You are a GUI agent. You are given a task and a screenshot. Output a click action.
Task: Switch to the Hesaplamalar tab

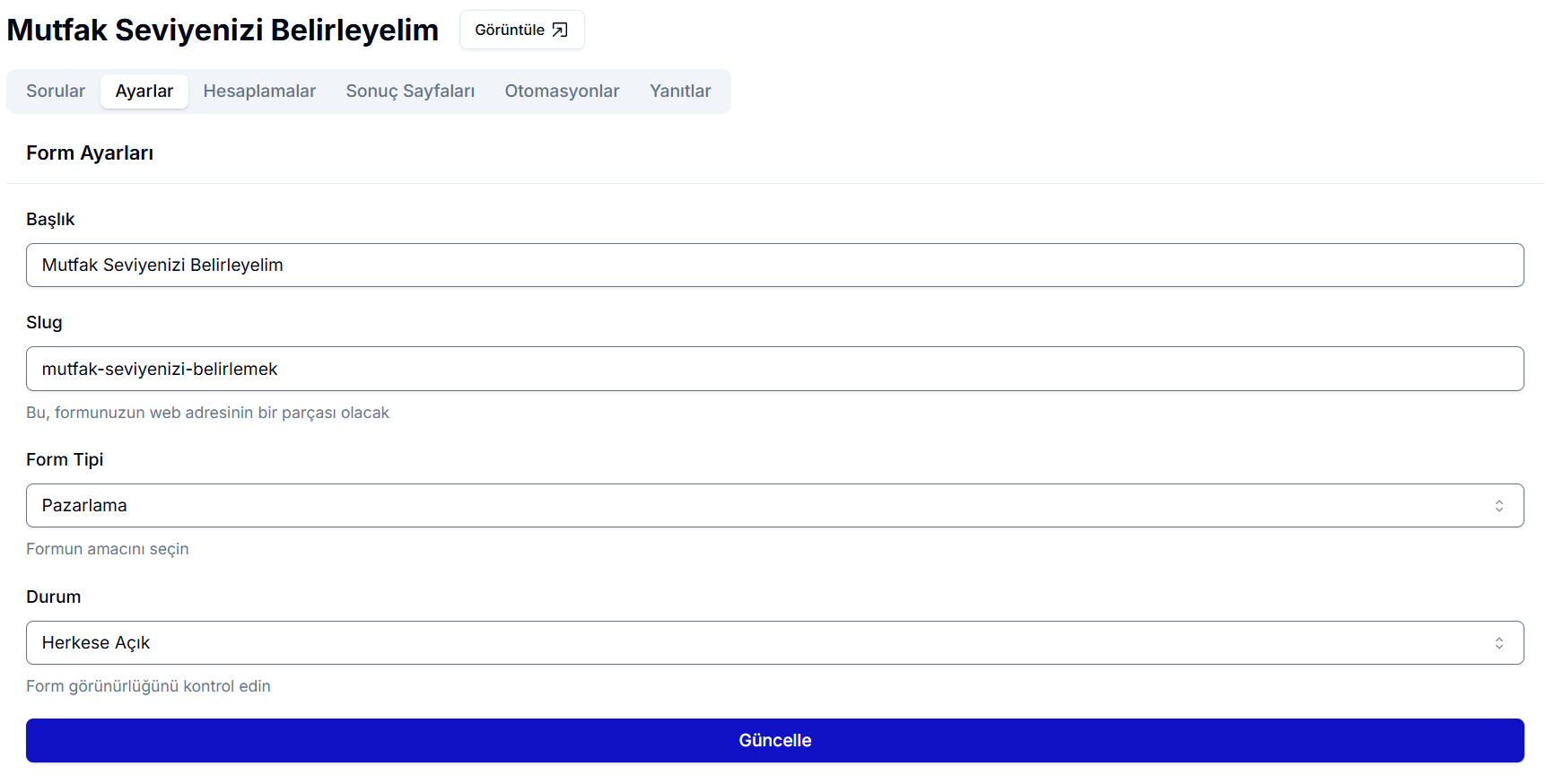coord(259,91)
